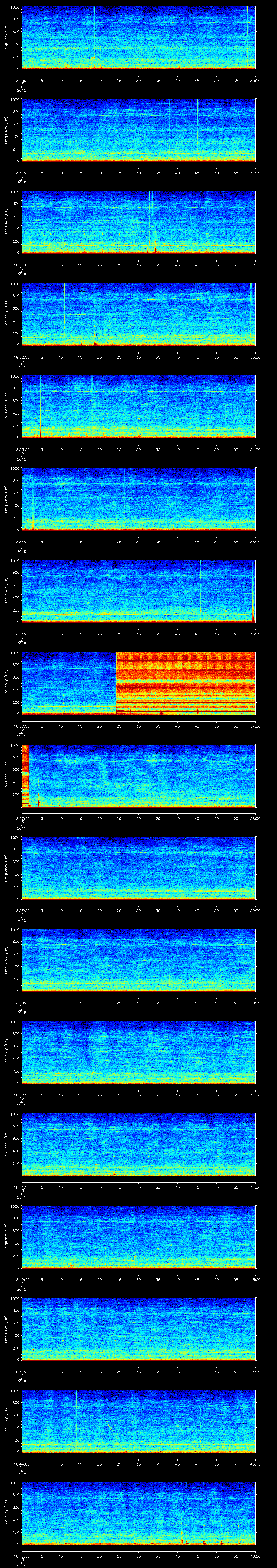The width and height of the screenshot is (277, 1568).
Task: Select the spectrogram panel starting at 18:40:00
Action: [x=138, y=1052]
